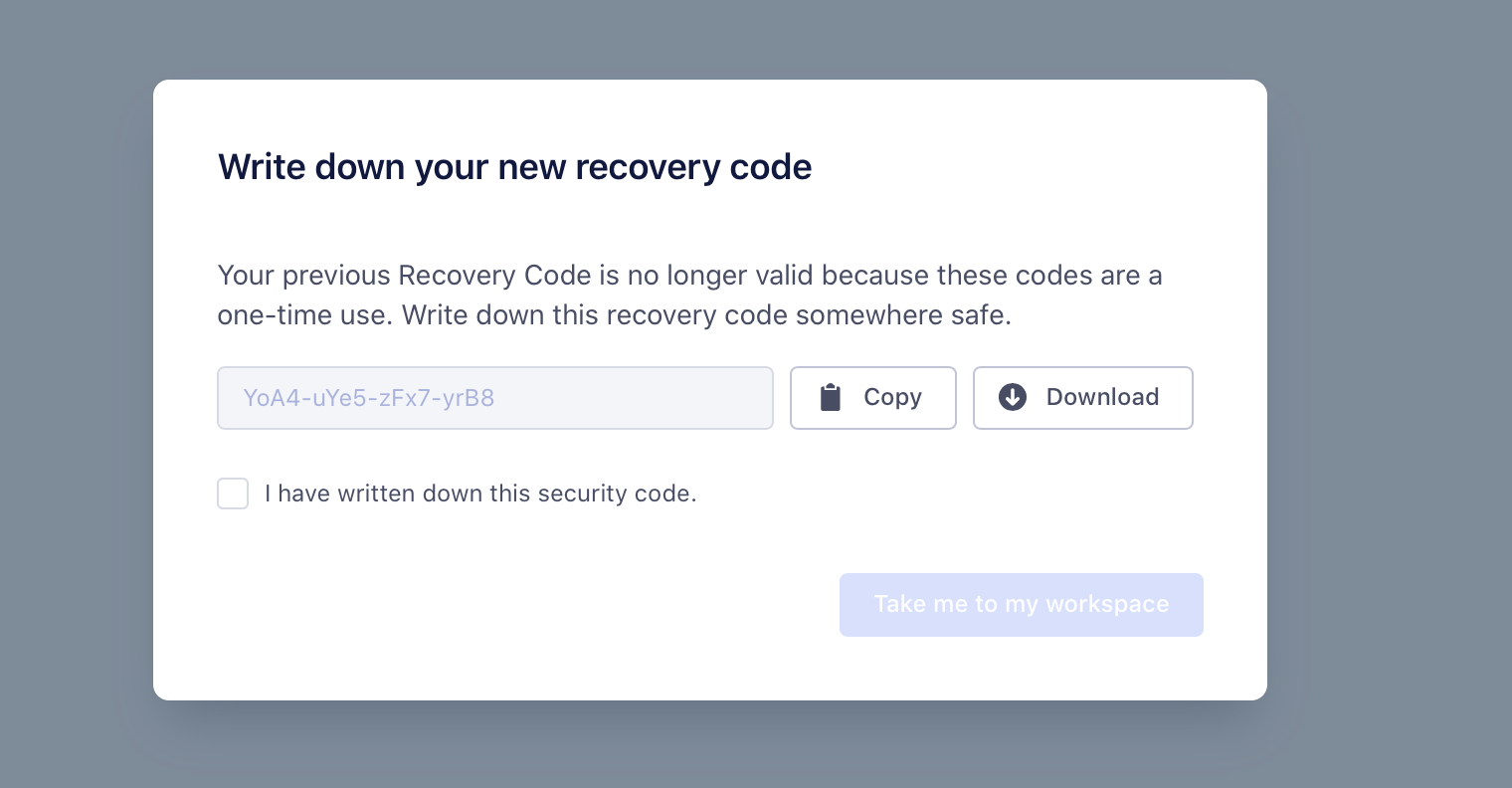Click the down-arrow circle download icon
This screenshot has height=788, width=1512.
(1013, 397)
